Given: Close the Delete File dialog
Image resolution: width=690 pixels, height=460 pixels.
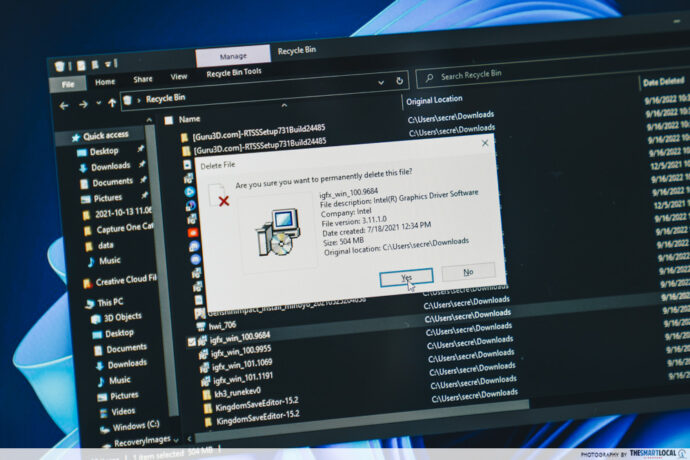Looking at the screenshot, I should click(485, 143).
